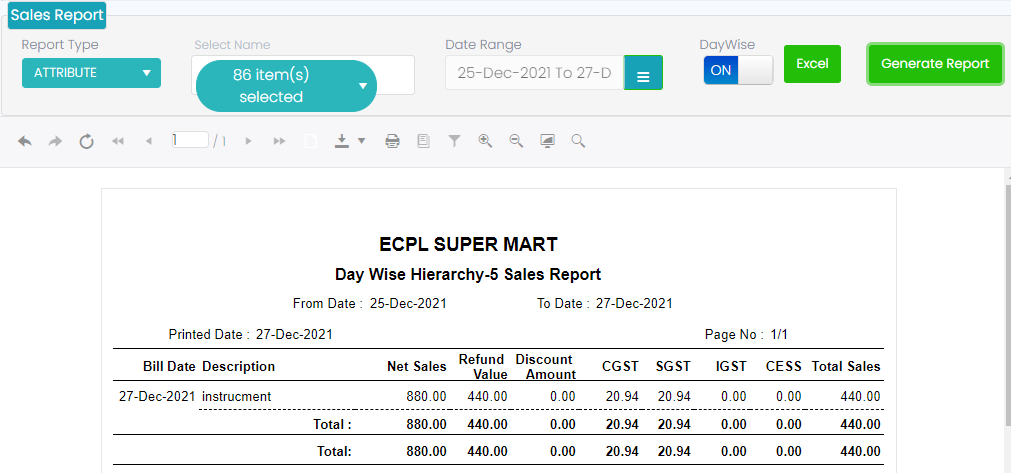Zoom out using magnifier minus icon
This screenshot has width=1011, height=473.
[516, 142]
